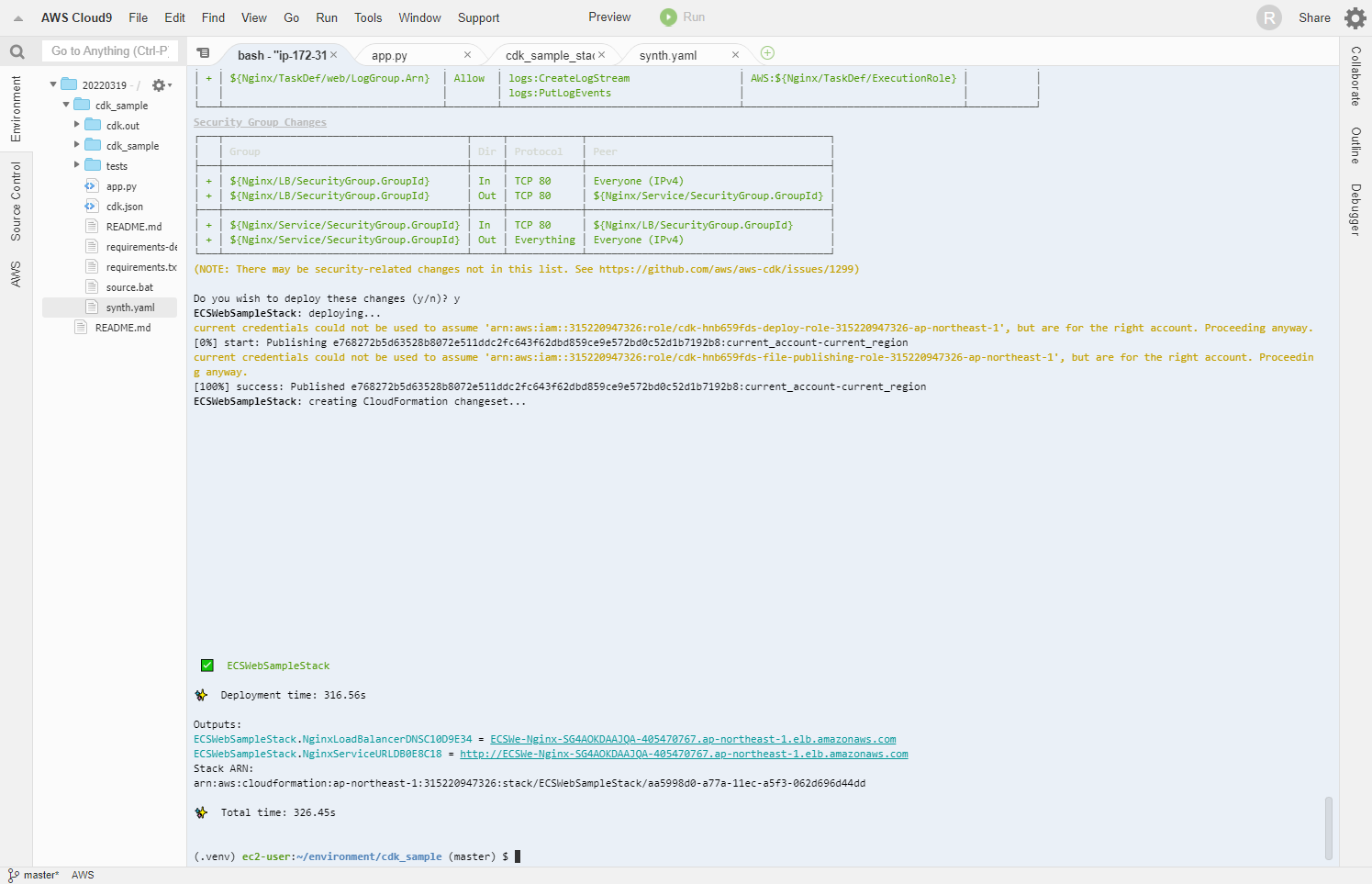The height and width of the screenshot is (884, 1372).
Task: Close the bash terminal tab
Action: click(334, 55)
